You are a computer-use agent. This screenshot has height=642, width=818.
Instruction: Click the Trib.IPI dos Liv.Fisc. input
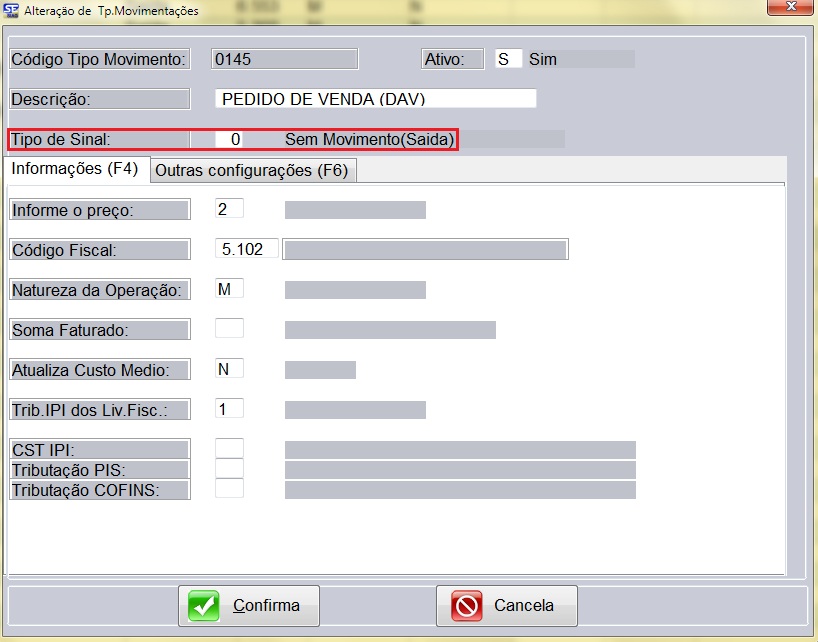tap(229, 409)
